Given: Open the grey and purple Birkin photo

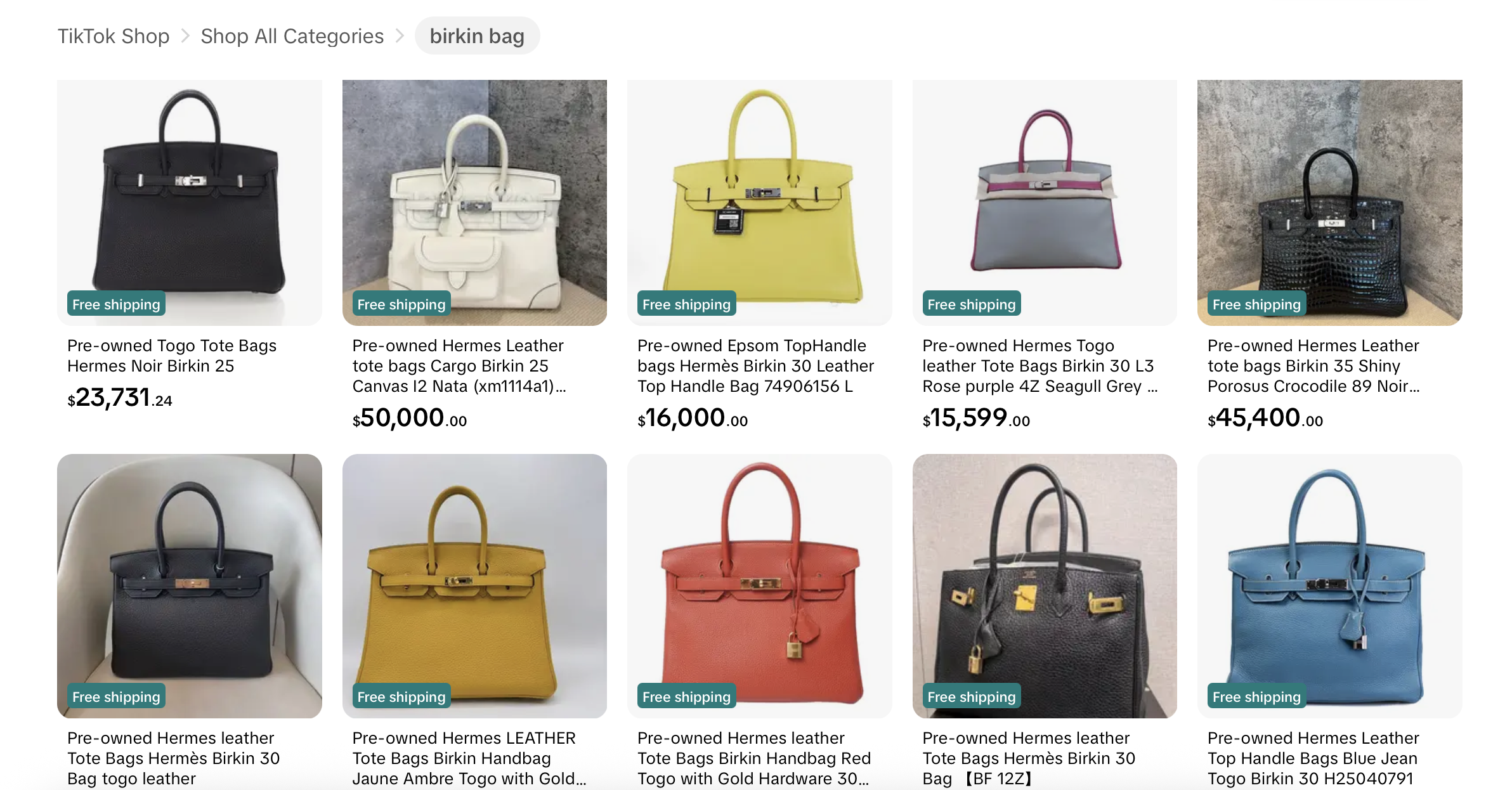Looking at the screenshot, I should coord(1045,202).
